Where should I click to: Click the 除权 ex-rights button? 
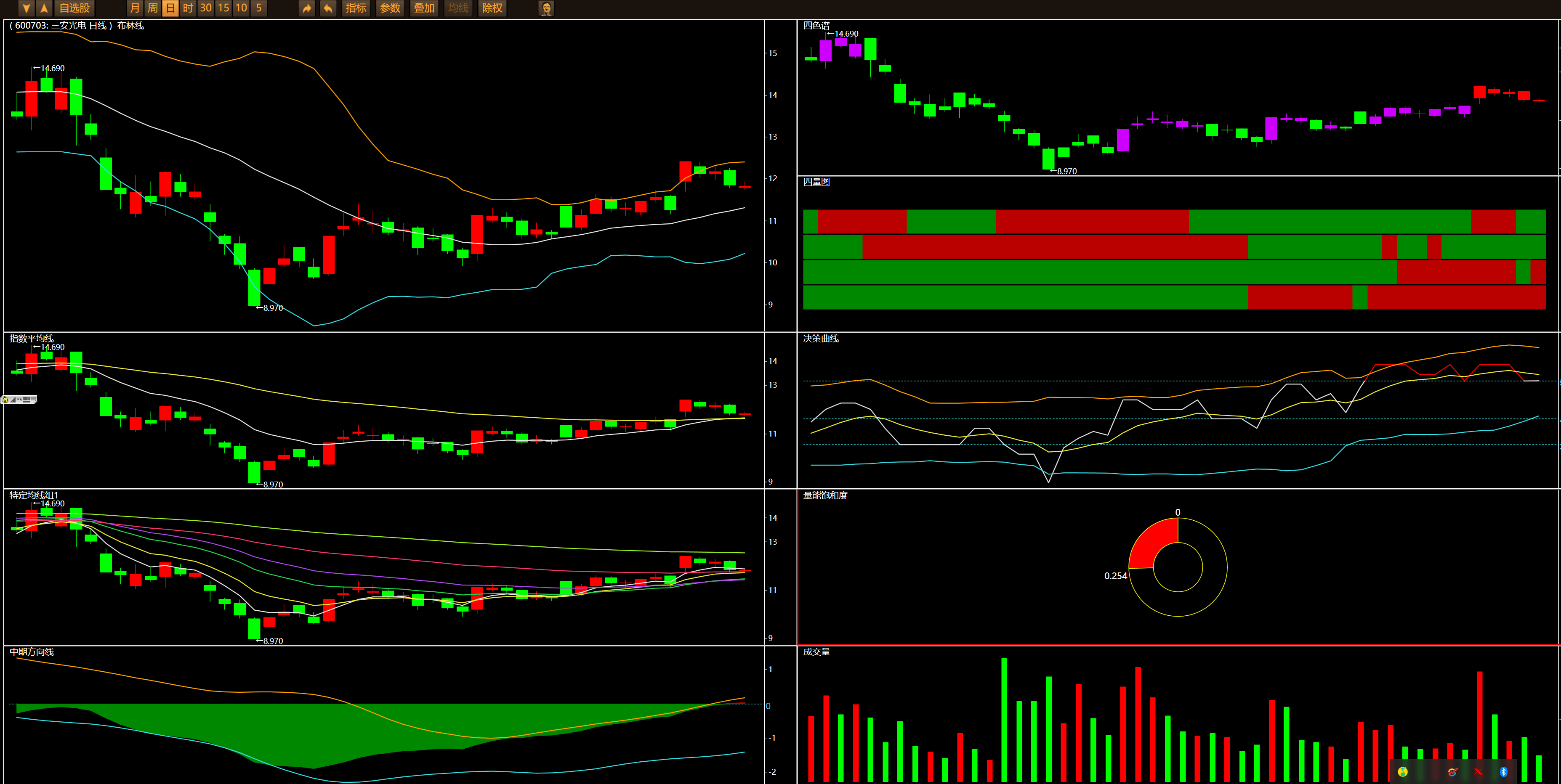[492, 8]
